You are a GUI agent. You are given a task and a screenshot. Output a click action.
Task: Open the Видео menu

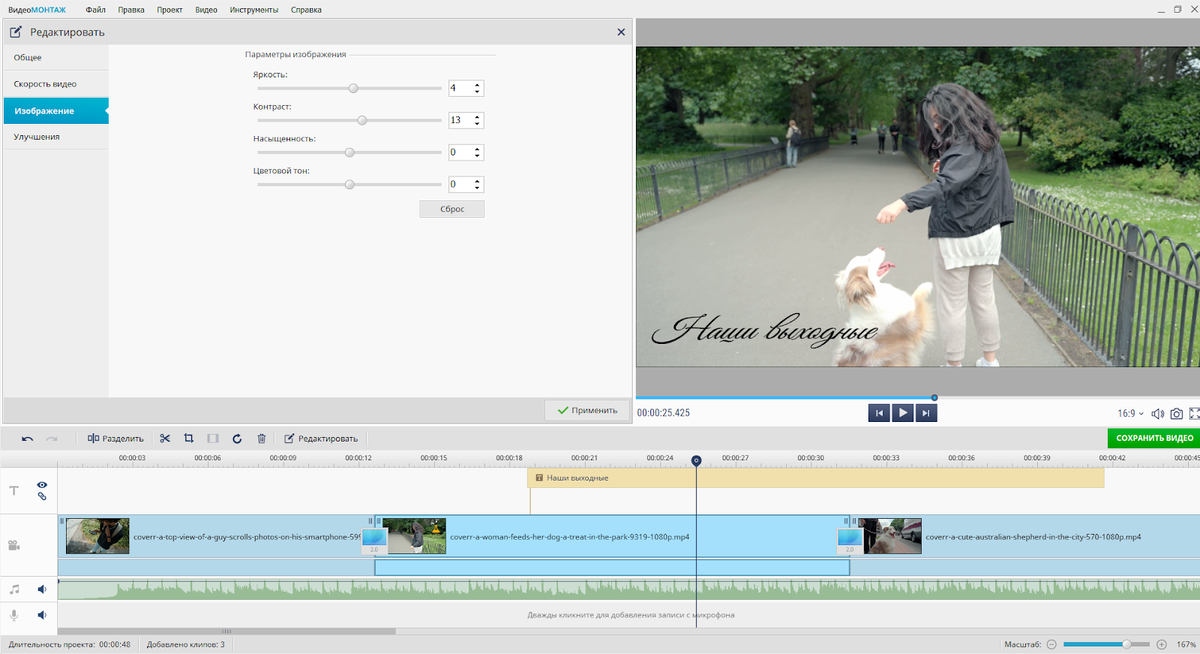(x=206, y=9)
